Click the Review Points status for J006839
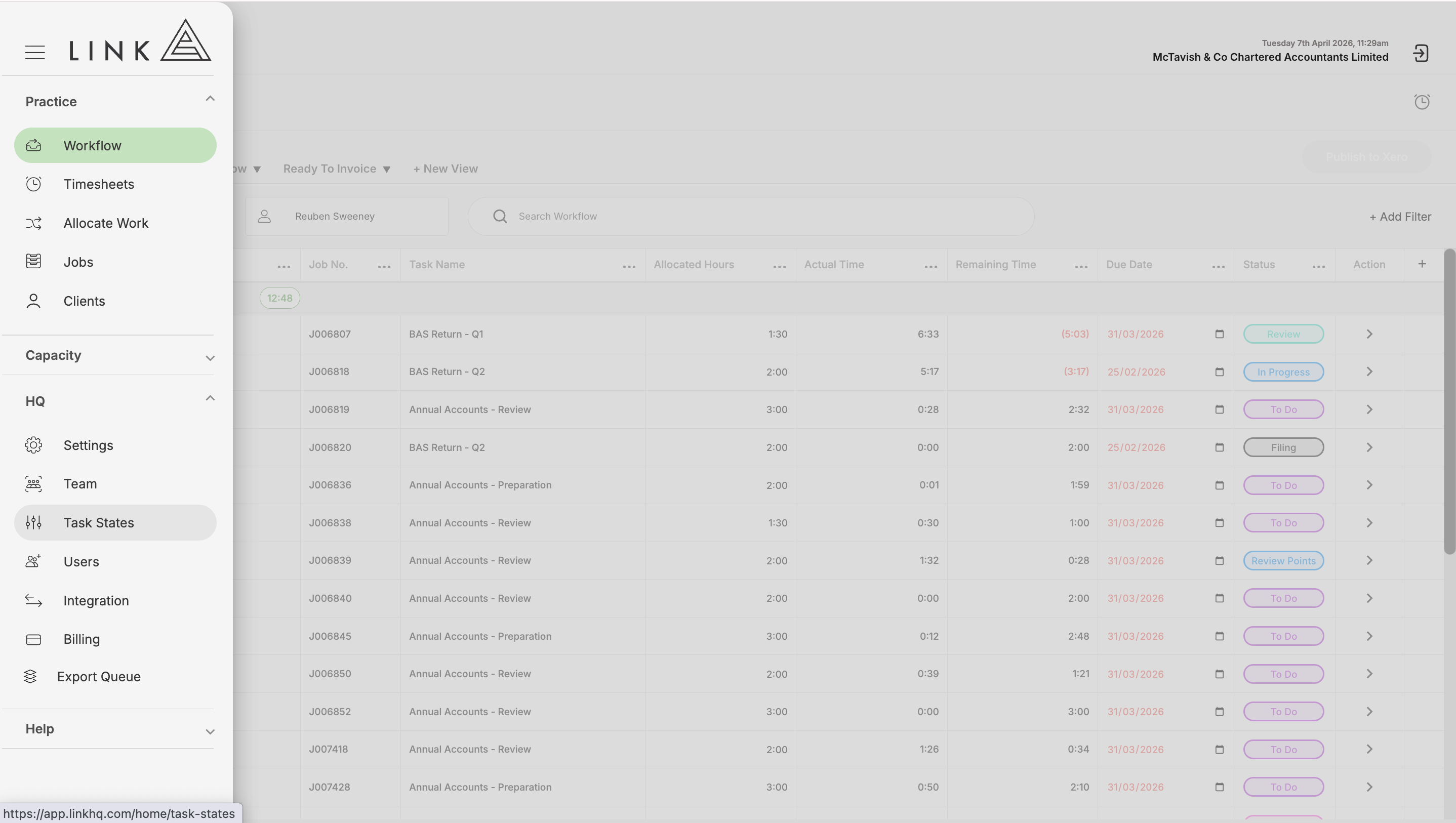1456x823 pixels. pos(1283,561)
